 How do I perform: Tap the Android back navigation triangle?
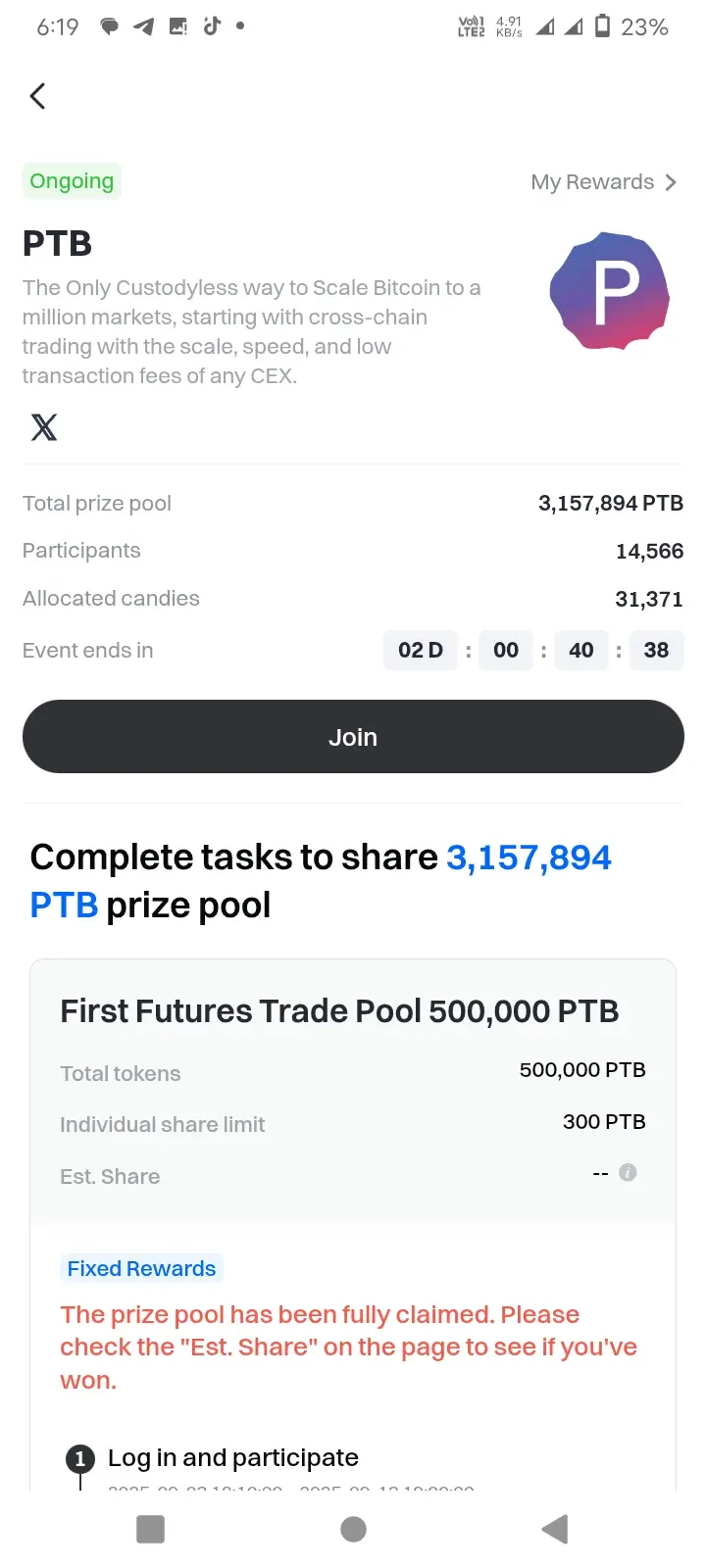pos(555,1529)
